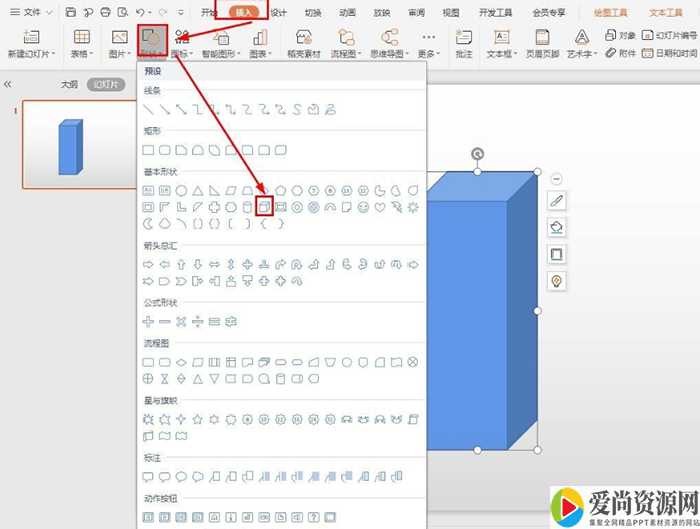
Task: Switch to the 设计 design tab
Action: point(279,13)
